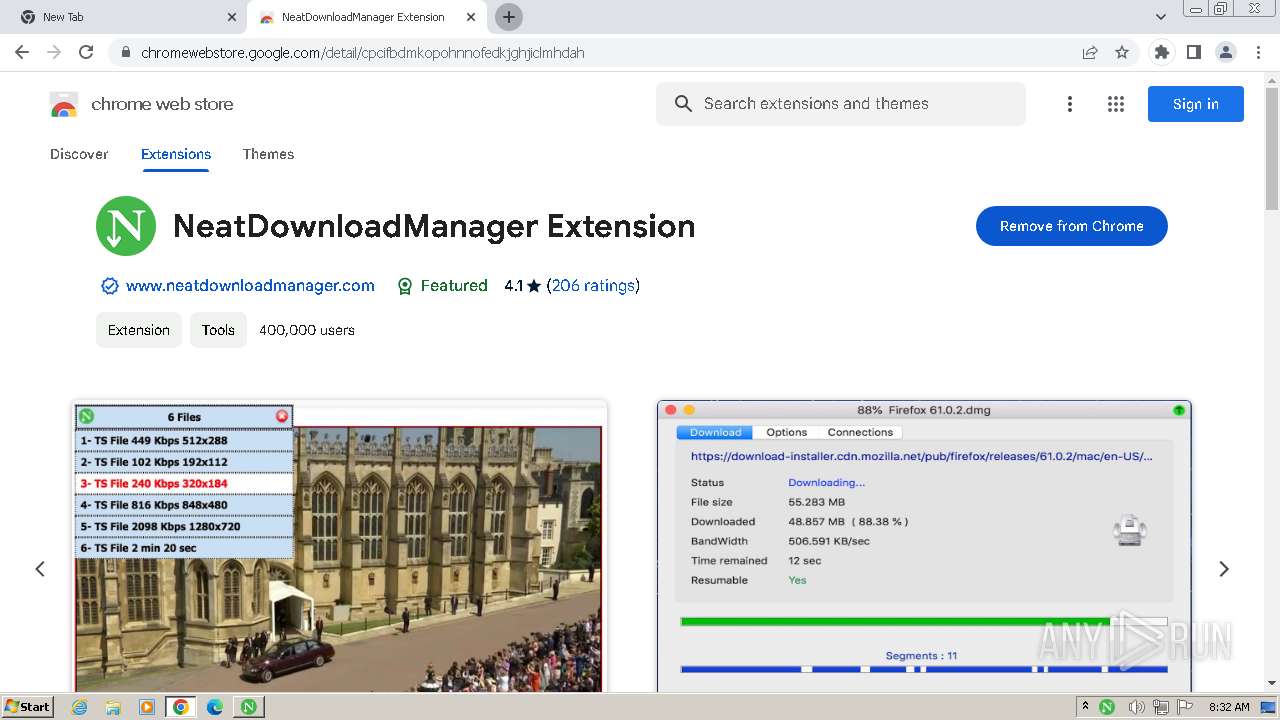Click the chrome web store logo
This screenshot has height=720, width=1280.
(x=141, y=104)
